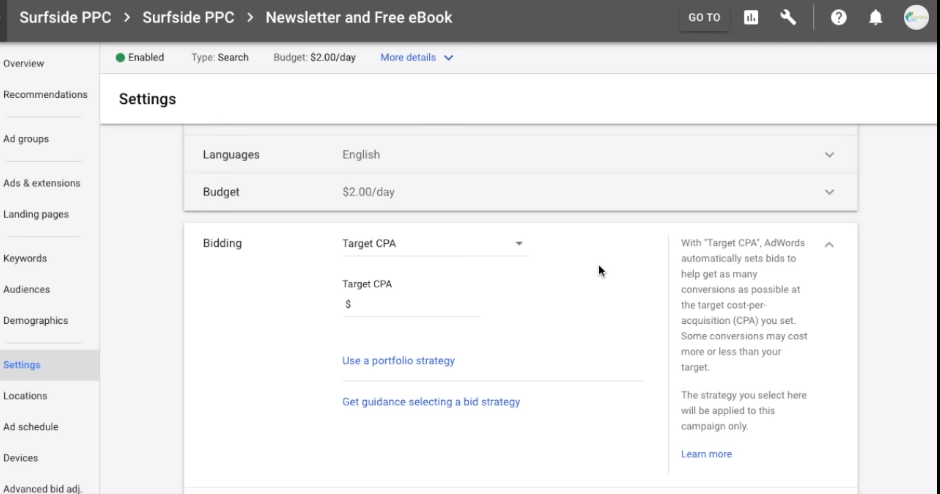Click the help question mark icon
Screen dimensions: 940x494
pos(838,17)
